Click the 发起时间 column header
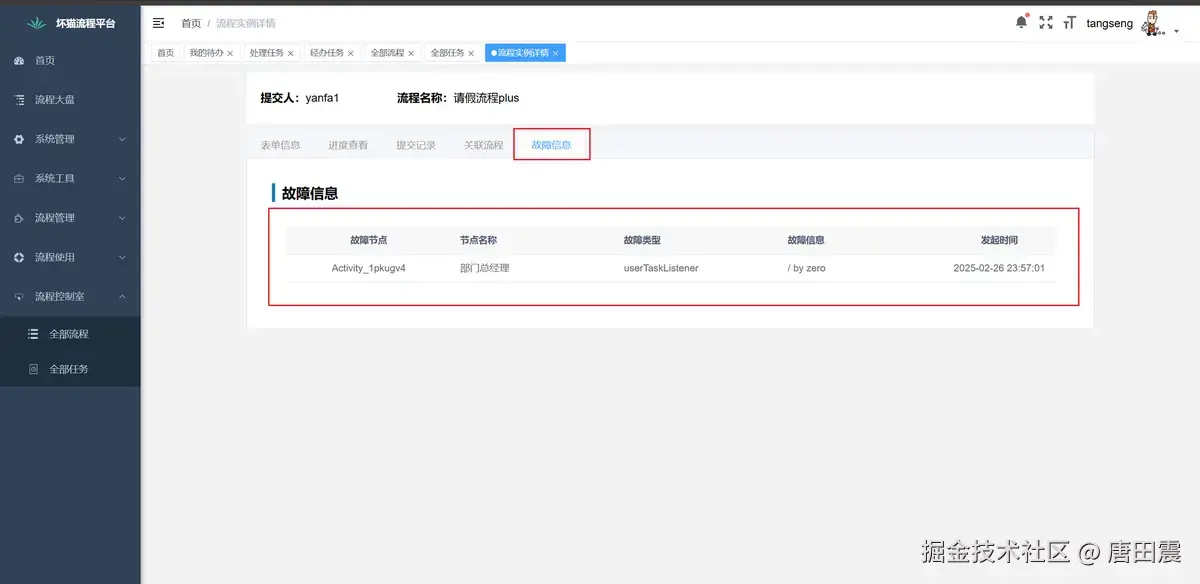Viewport: 1200px width, 584px height. click(999, 240)
